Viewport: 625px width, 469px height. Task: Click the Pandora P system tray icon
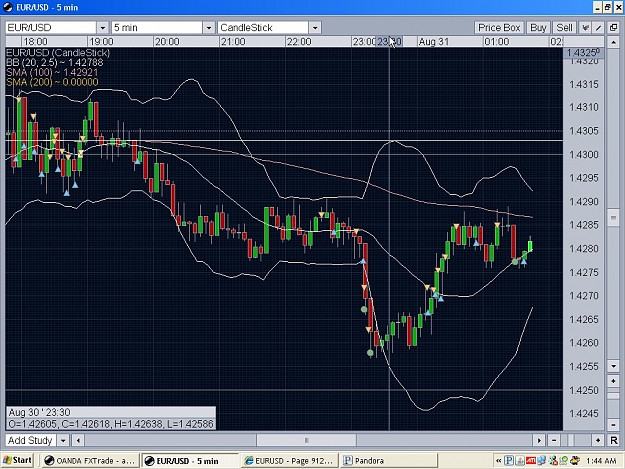point(509,461)
